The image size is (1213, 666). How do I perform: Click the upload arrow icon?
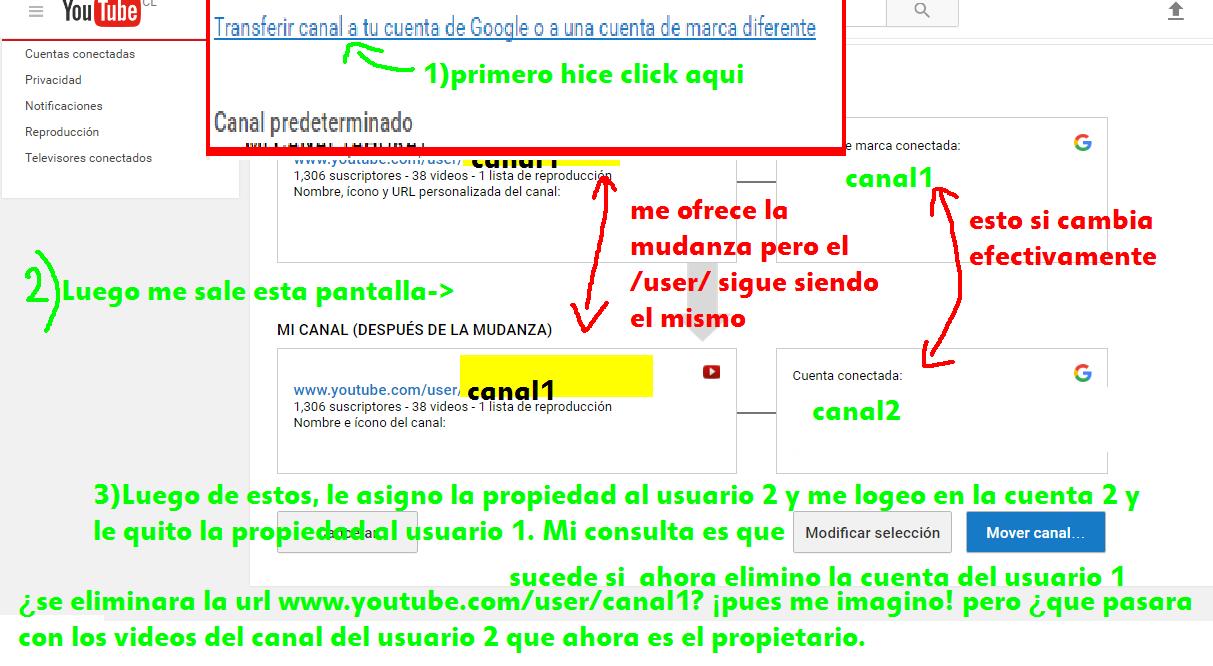(1176, 11)
